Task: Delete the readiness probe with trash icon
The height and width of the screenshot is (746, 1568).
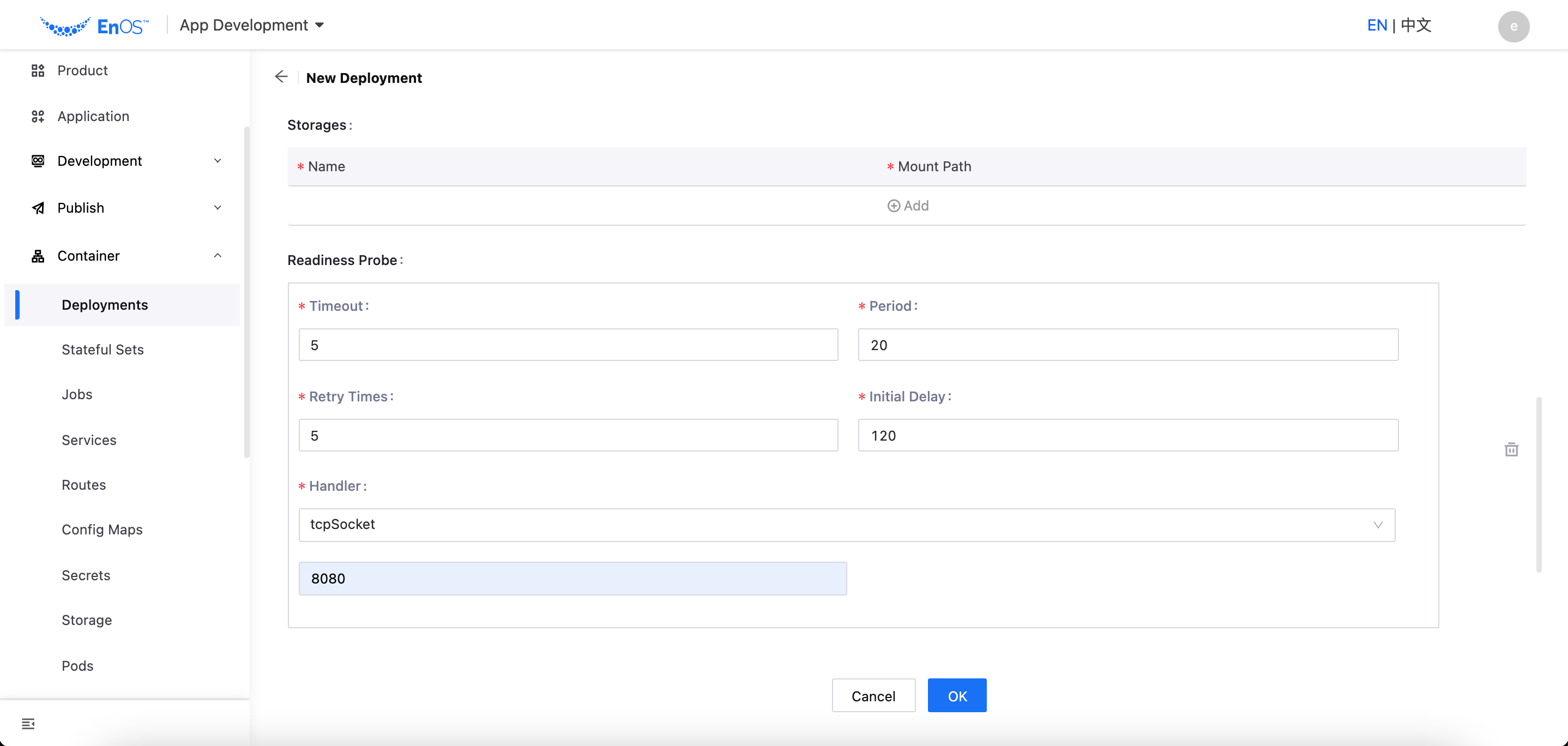Action: point(1511,449)
